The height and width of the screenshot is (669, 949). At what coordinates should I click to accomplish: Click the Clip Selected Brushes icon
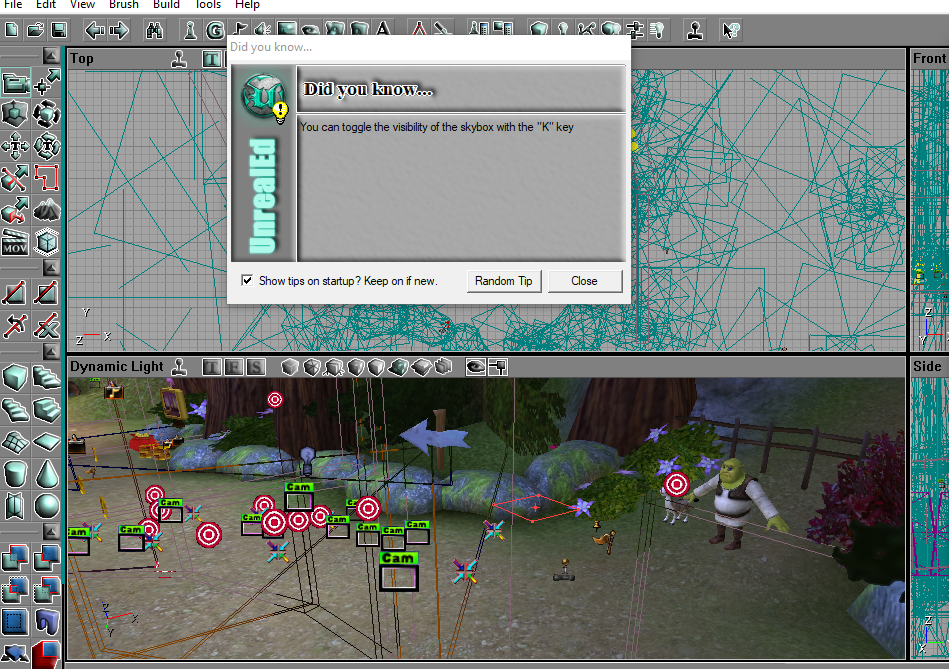click(x=15, y=294)
